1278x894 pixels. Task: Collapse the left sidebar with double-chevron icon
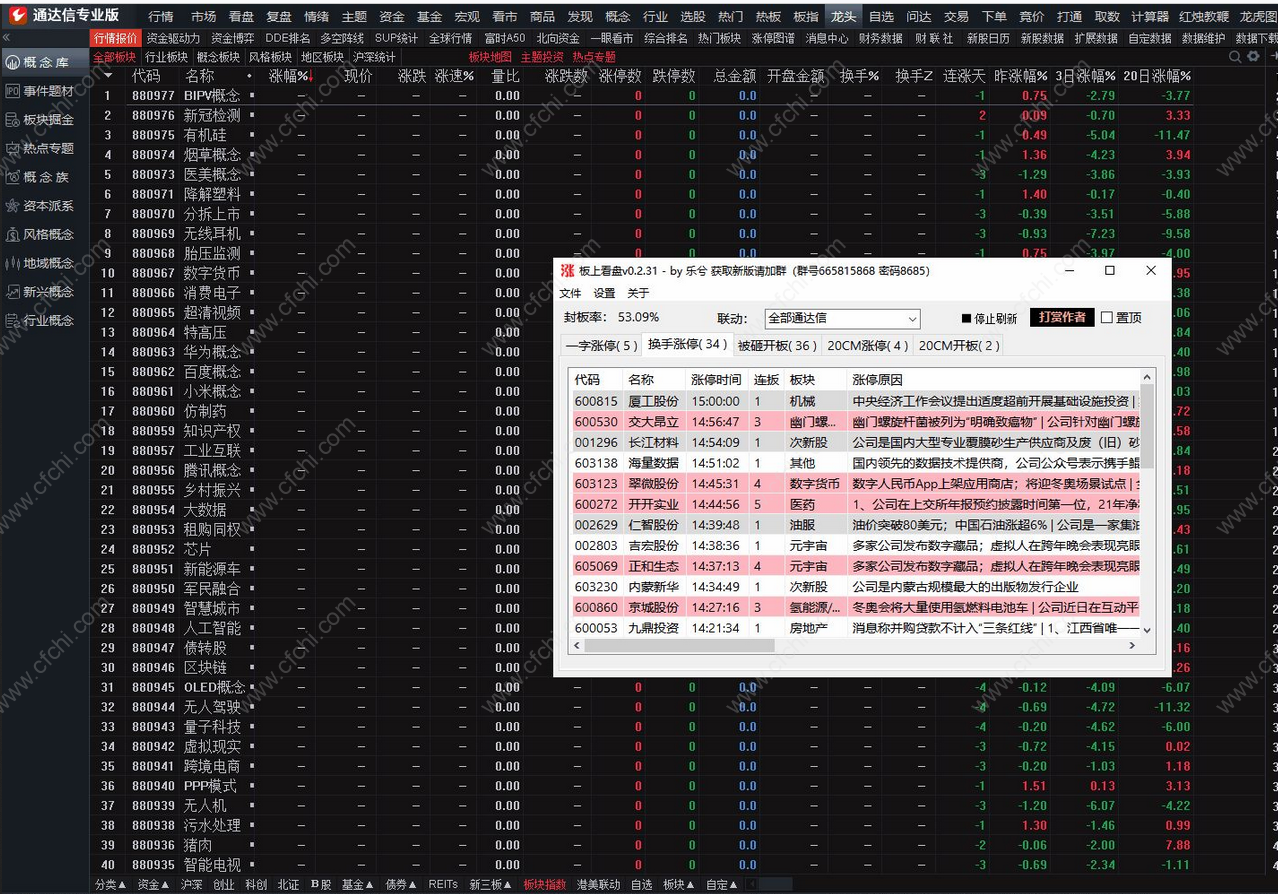pyautogui.click(x=6, y=37)
